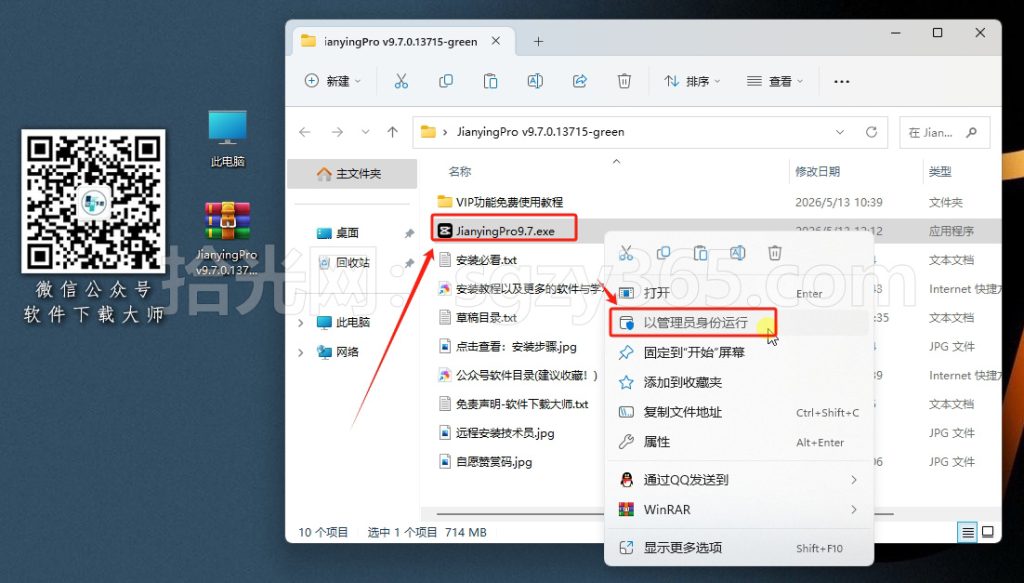Select 主文件夹 in navigation pane
The width and height of the screenshot is (1024, 583).
[352, 174]
